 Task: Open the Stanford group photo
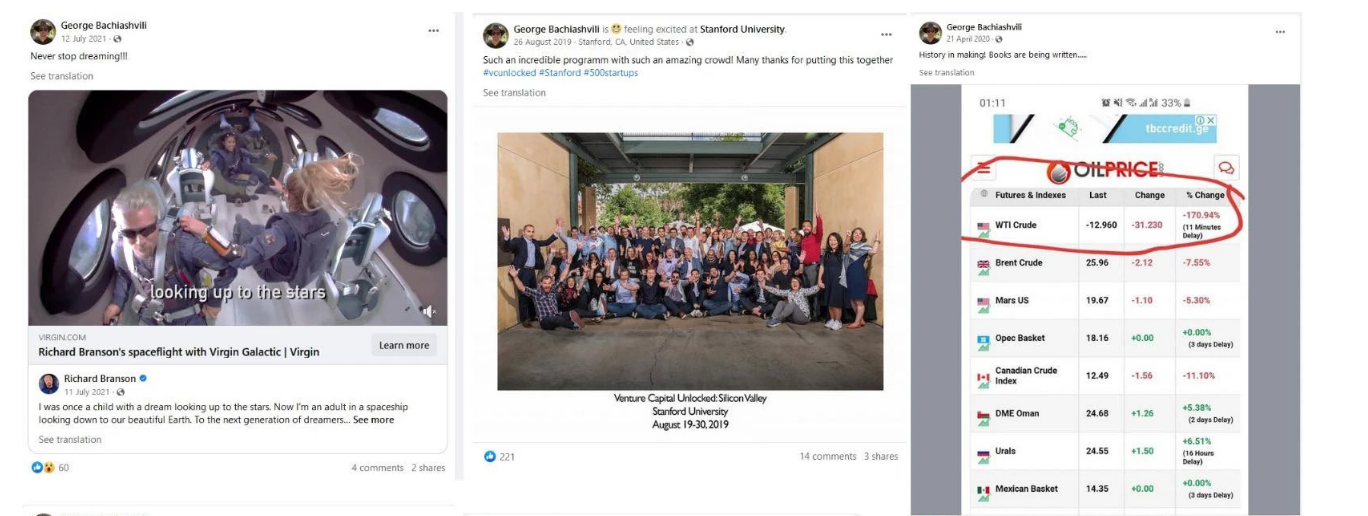tap(690, 260)
